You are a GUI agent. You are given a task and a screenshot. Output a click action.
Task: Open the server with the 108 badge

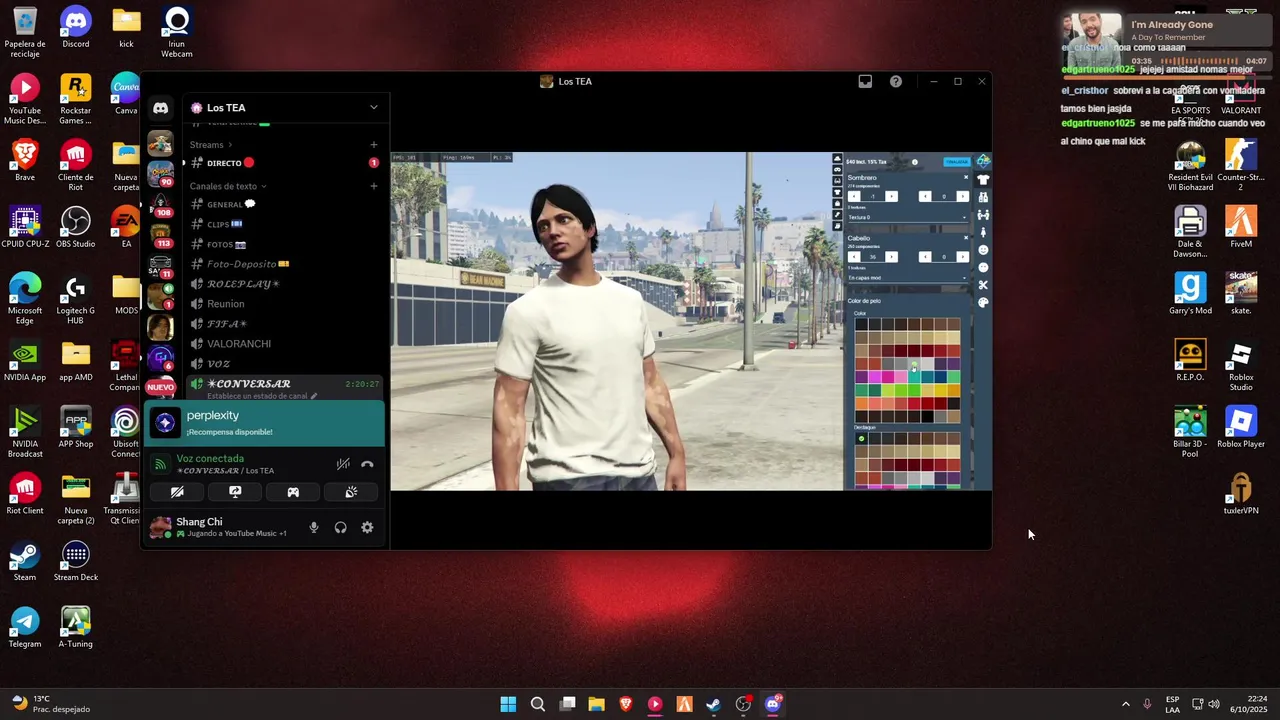click(160, 205)
